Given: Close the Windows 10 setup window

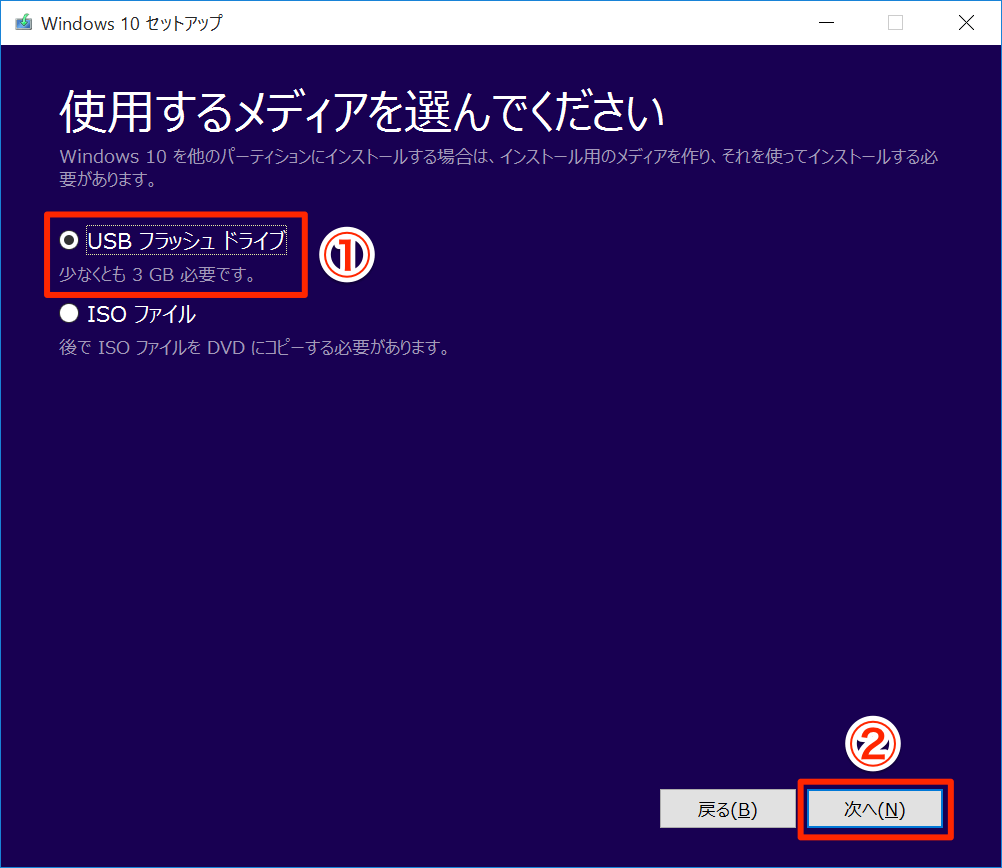Looking at the screenshot, I should click(965, 23).
